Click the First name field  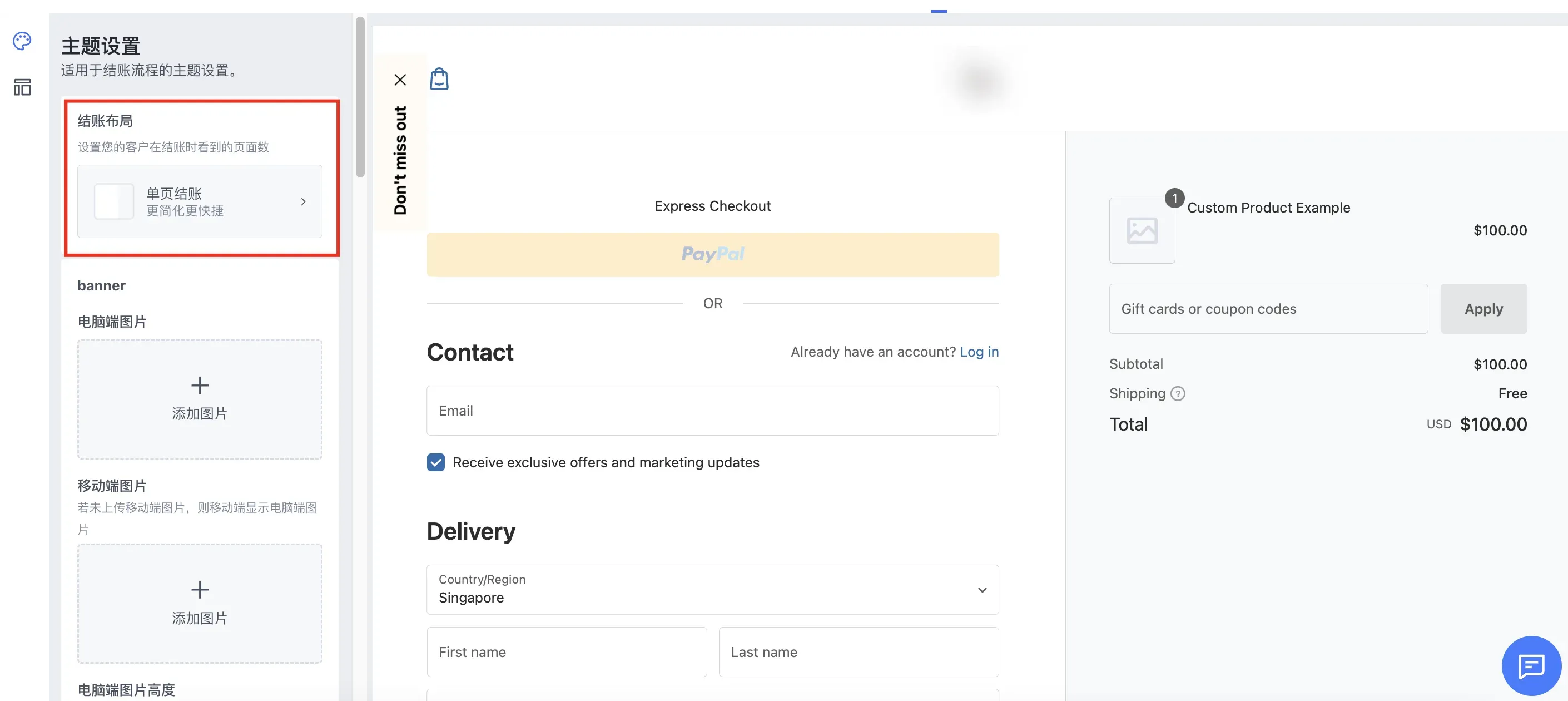[x=566, y=651]
